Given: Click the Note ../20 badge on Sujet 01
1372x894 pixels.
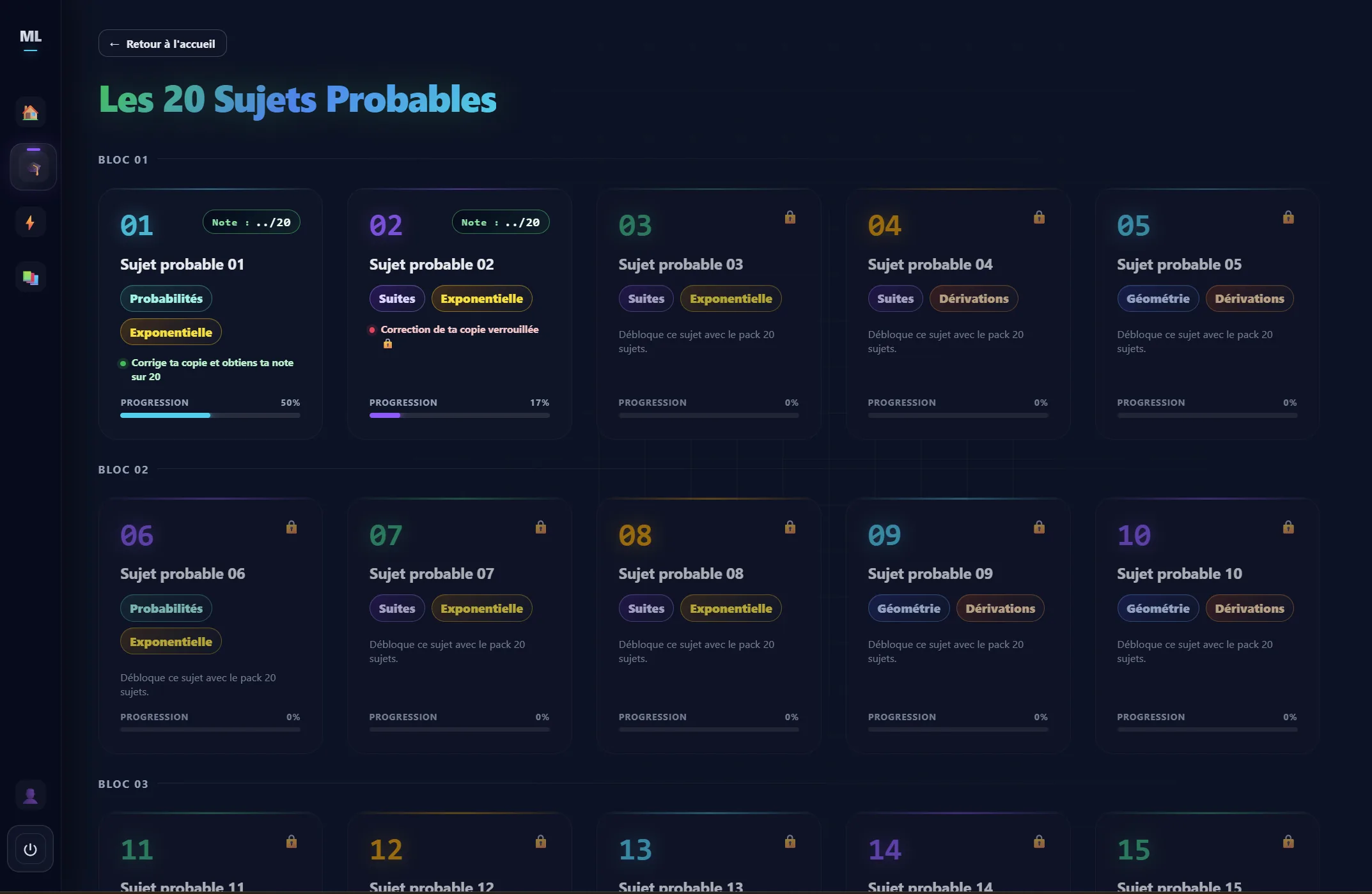Looking at the screenshot, I should point(251,222).
